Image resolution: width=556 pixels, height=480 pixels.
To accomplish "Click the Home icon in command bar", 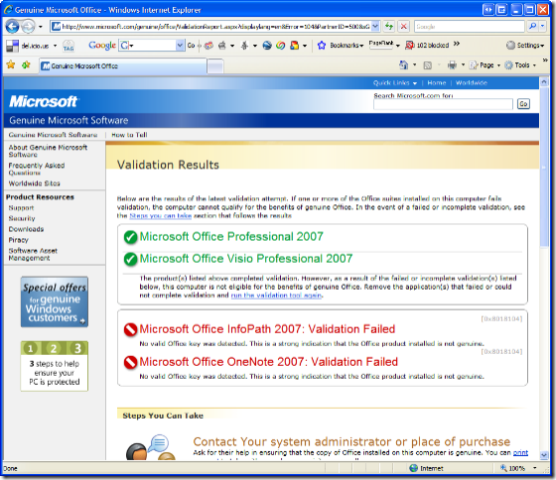I will pos(404,65).
